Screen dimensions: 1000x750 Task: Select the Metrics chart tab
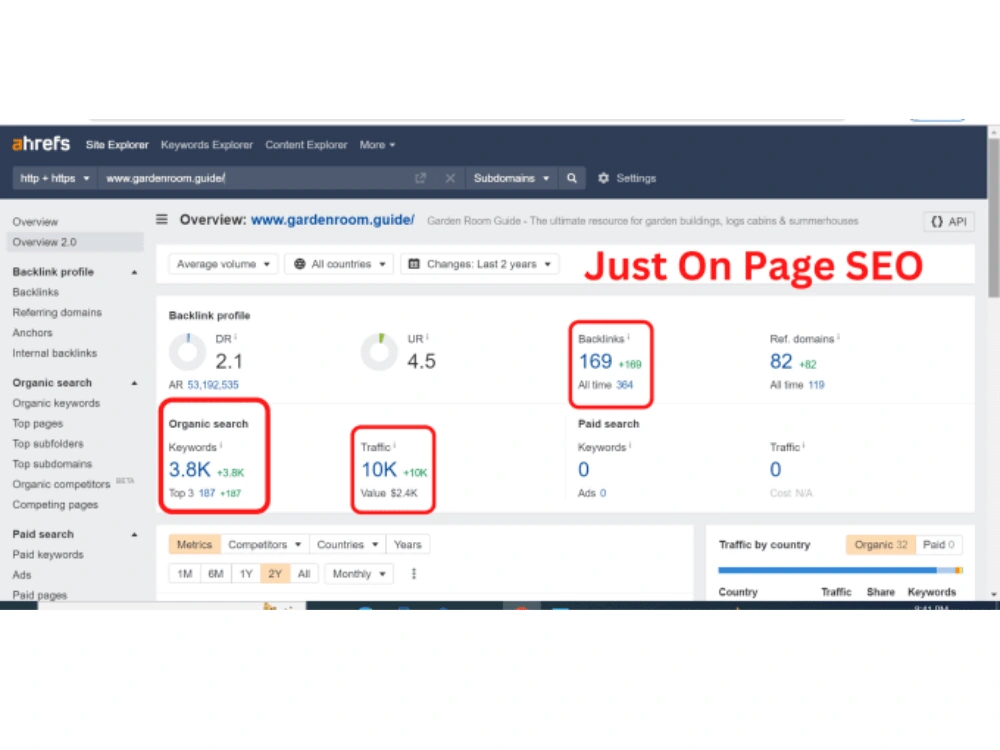[195, 545]
